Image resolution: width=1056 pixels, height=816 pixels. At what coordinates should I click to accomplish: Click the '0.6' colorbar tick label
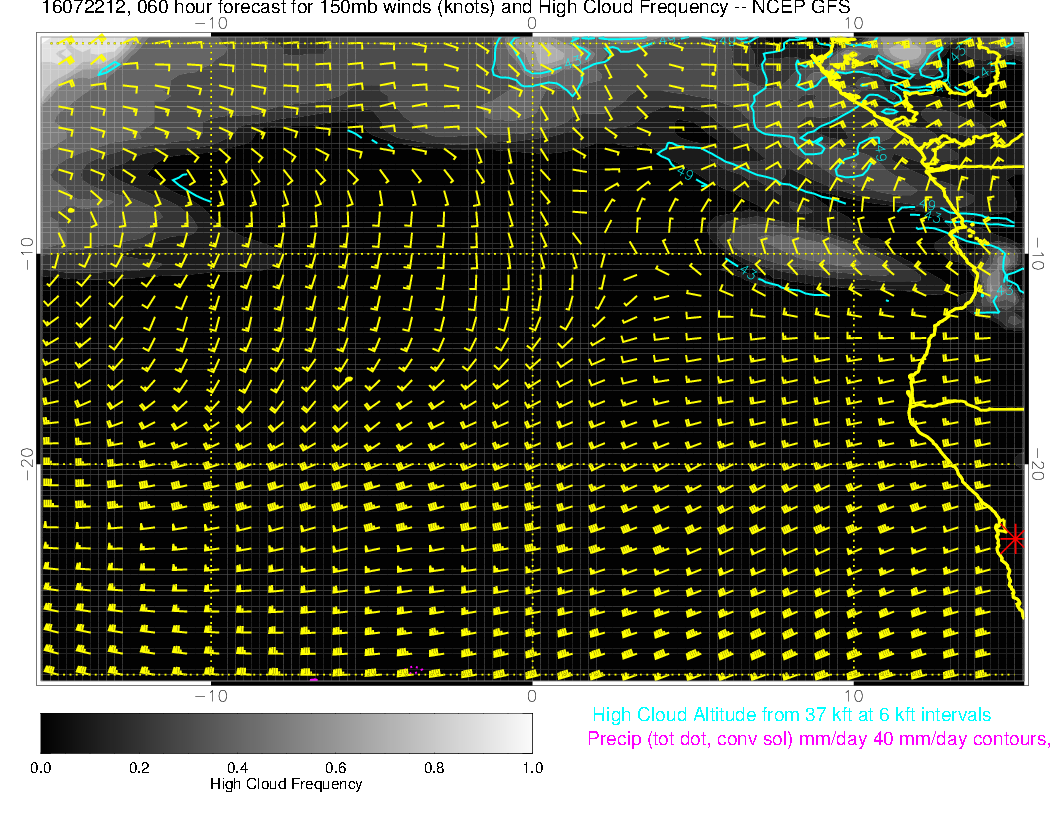pos(335,768)
